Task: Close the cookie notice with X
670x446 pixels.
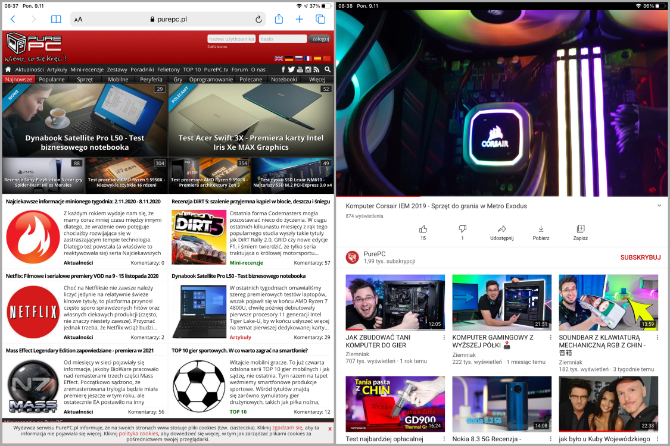Action: click(x=330, y=428)
